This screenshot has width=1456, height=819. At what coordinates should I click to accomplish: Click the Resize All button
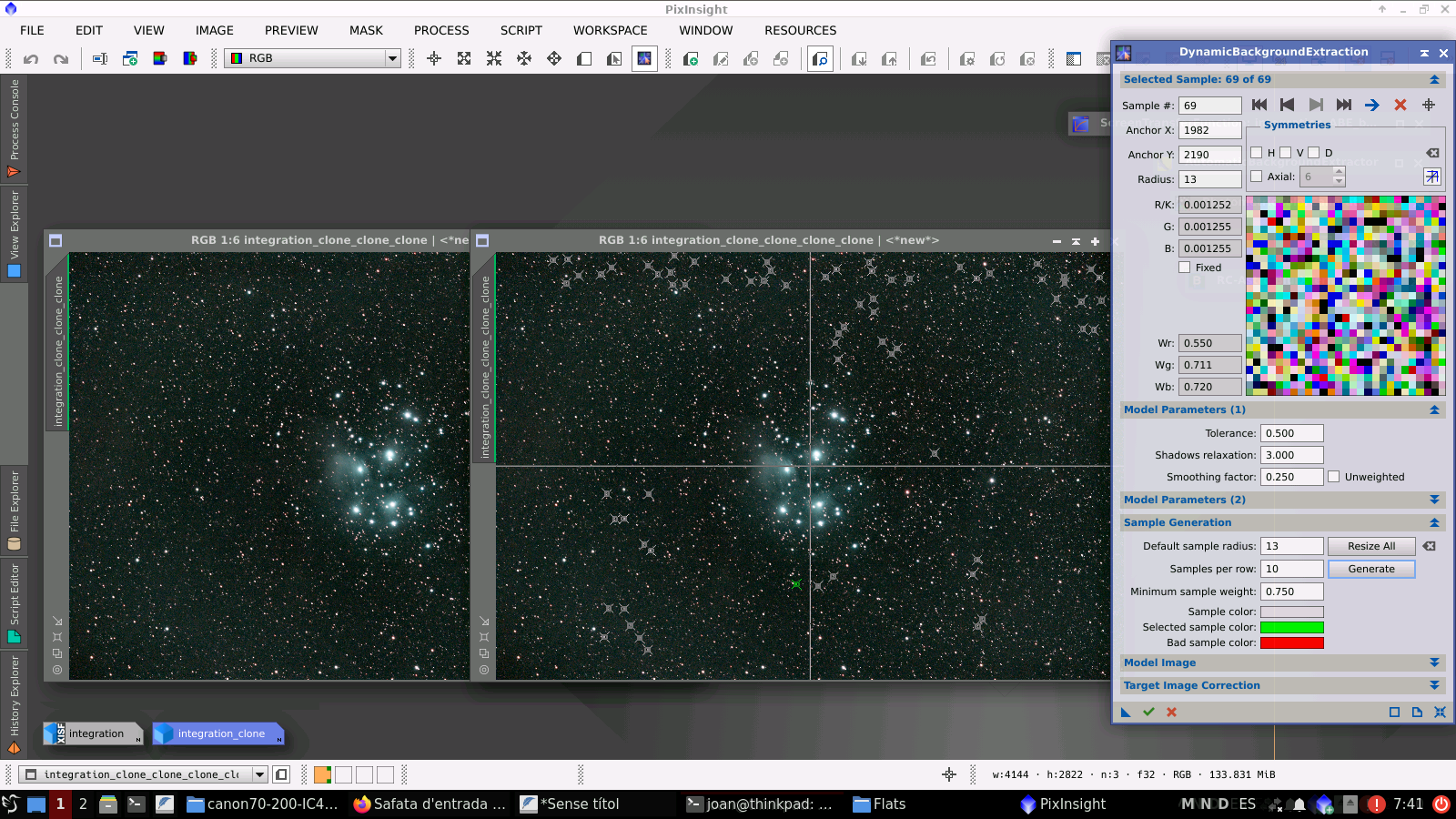pos(1371,546)
